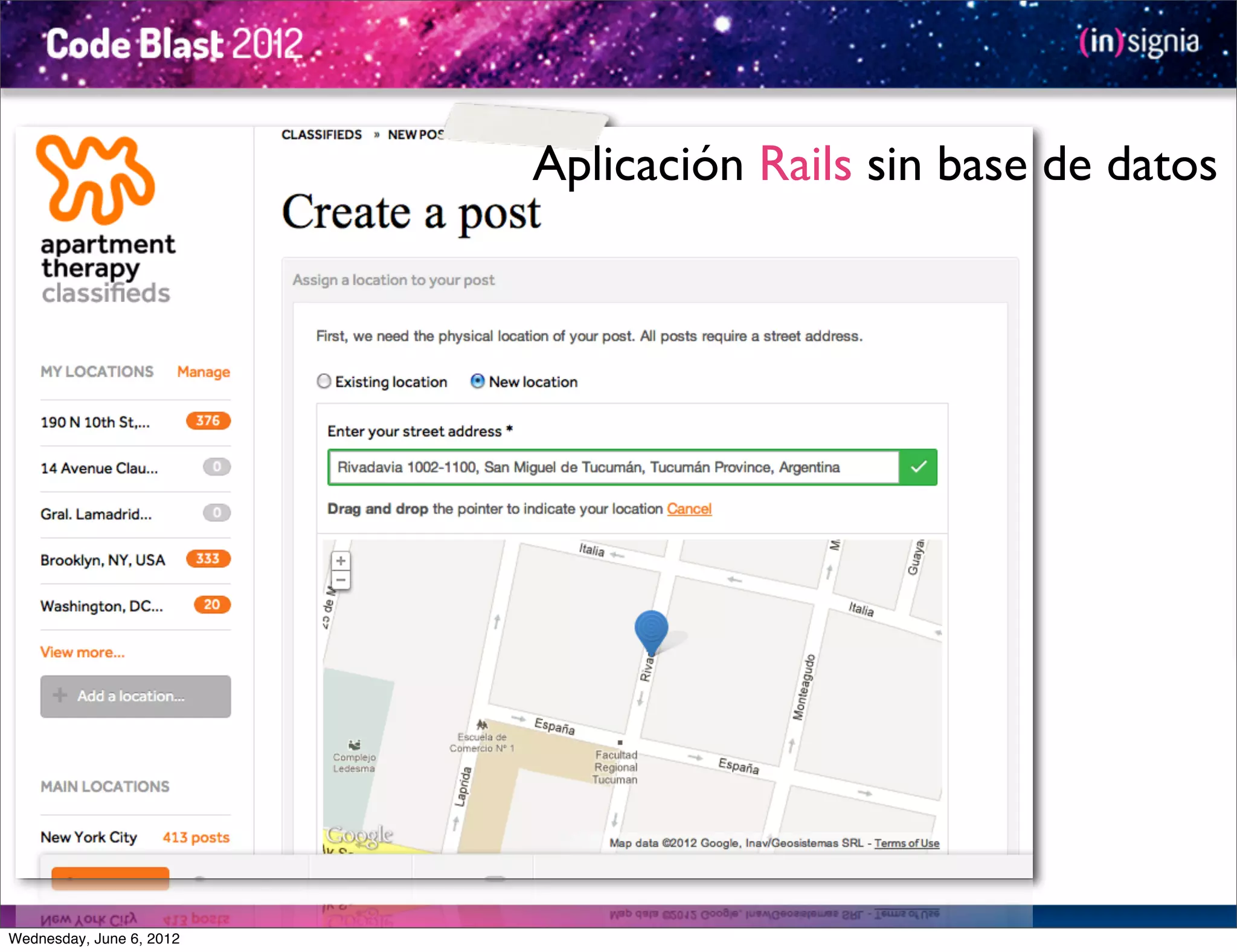Click the 376 posts count badge
This screenshot has height=952, width=1237.
[x=208, y=420]
